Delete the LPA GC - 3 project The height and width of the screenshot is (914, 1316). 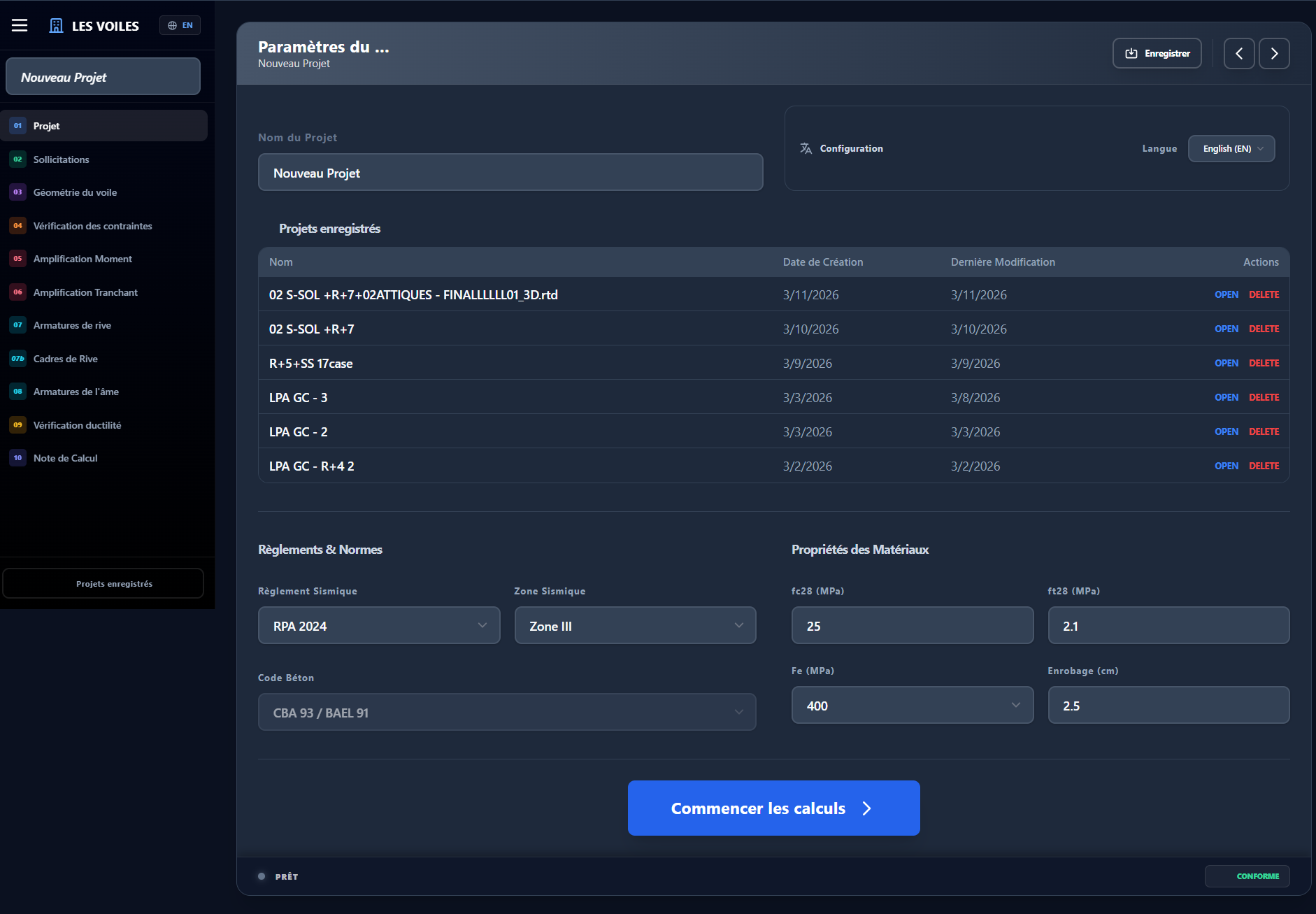click(1264, 397)
